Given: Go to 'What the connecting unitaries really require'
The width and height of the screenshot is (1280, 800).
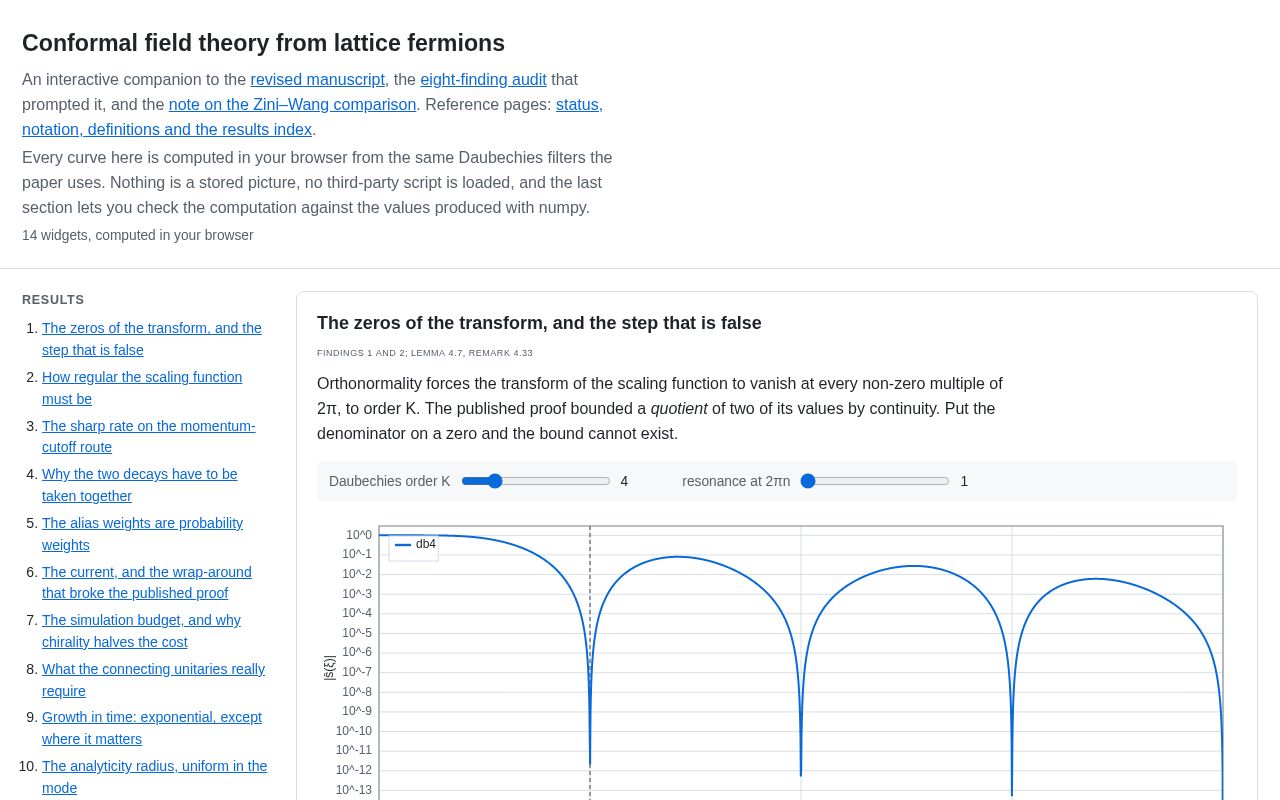Looking at the screenshot, I should tap(153, 680).
